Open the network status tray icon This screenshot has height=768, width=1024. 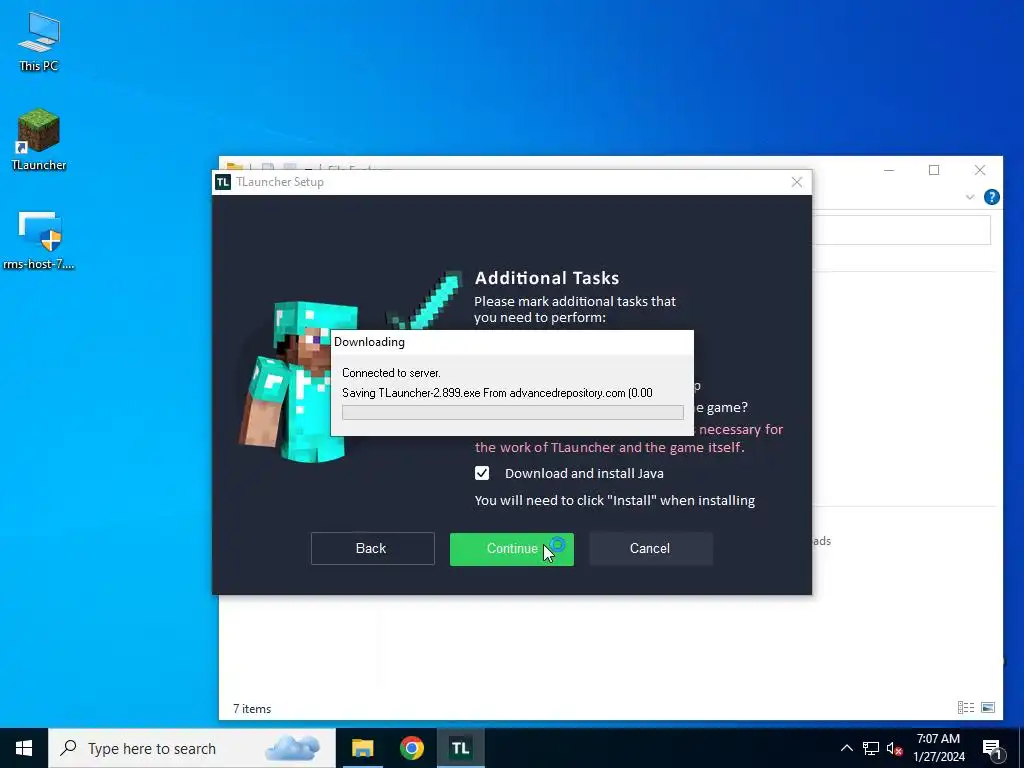click(x=871, y=748)
